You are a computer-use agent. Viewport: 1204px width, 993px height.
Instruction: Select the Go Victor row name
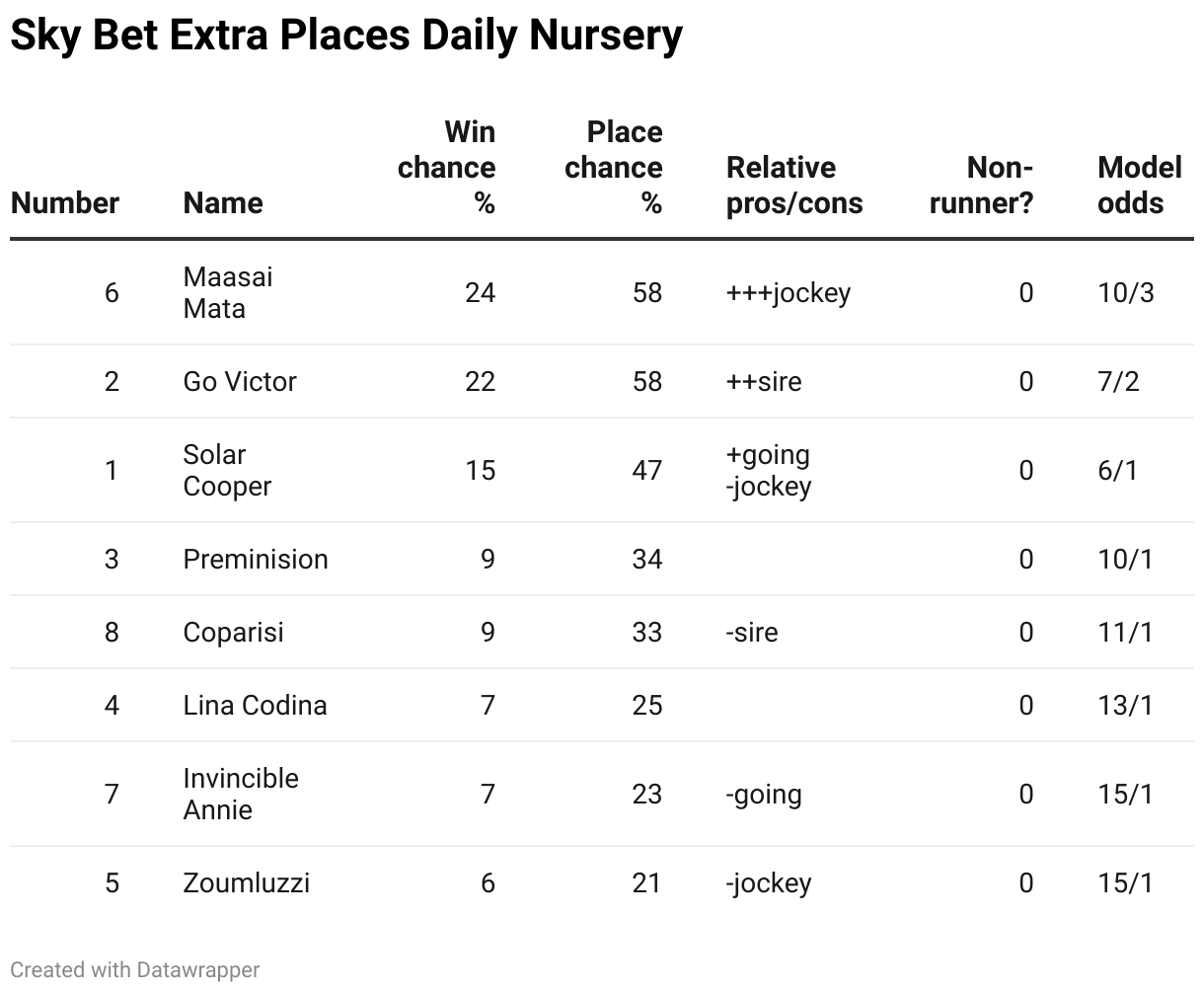(240, 381)
